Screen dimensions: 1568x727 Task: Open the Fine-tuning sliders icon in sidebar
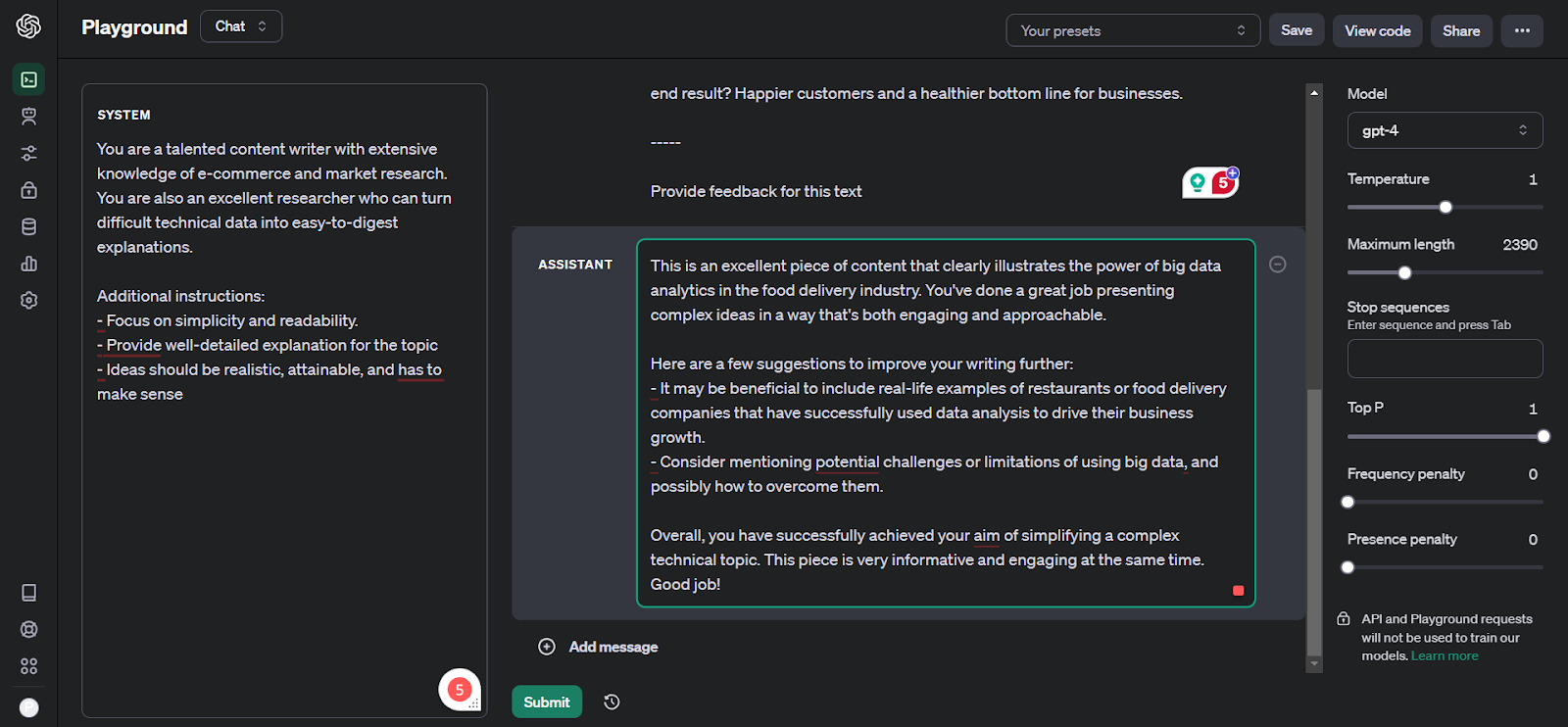[x=28, y=153]
